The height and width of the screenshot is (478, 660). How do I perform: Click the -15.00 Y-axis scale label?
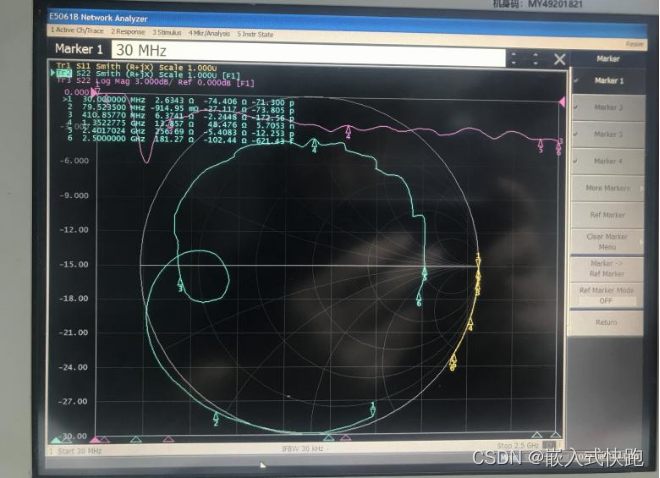[74, 265]
